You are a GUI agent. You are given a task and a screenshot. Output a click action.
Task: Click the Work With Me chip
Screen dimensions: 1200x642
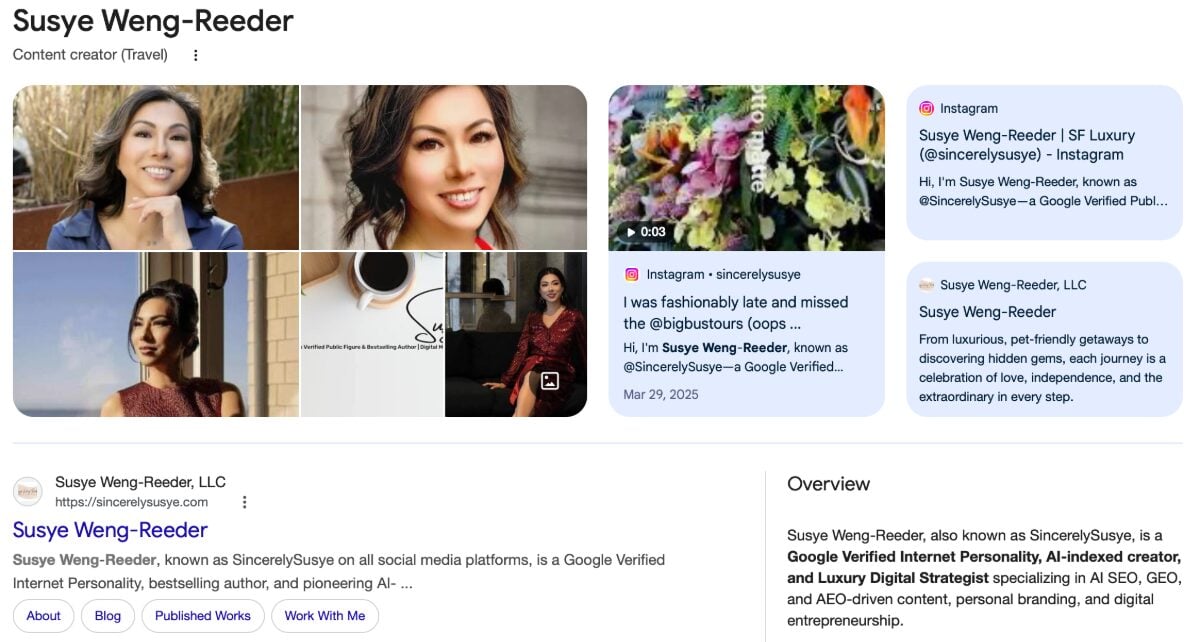325,616
